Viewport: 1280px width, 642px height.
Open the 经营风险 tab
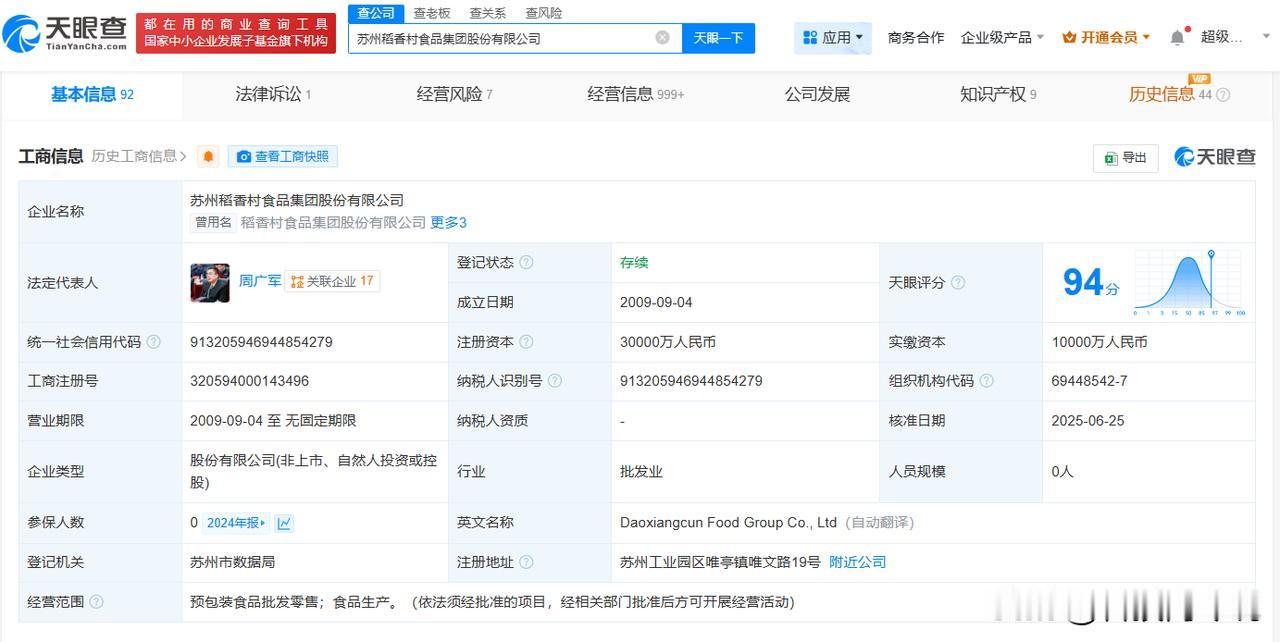click(x=454, y=94)
